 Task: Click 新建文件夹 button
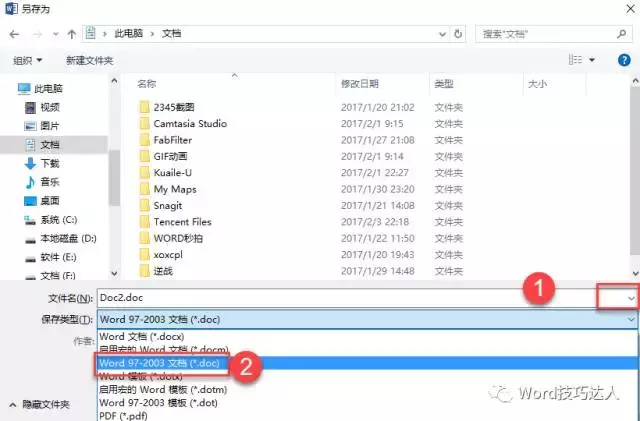89,60
